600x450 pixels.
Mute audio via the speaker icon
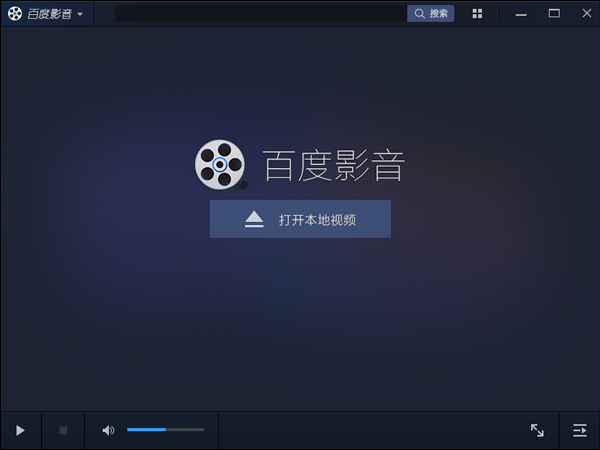108,430
